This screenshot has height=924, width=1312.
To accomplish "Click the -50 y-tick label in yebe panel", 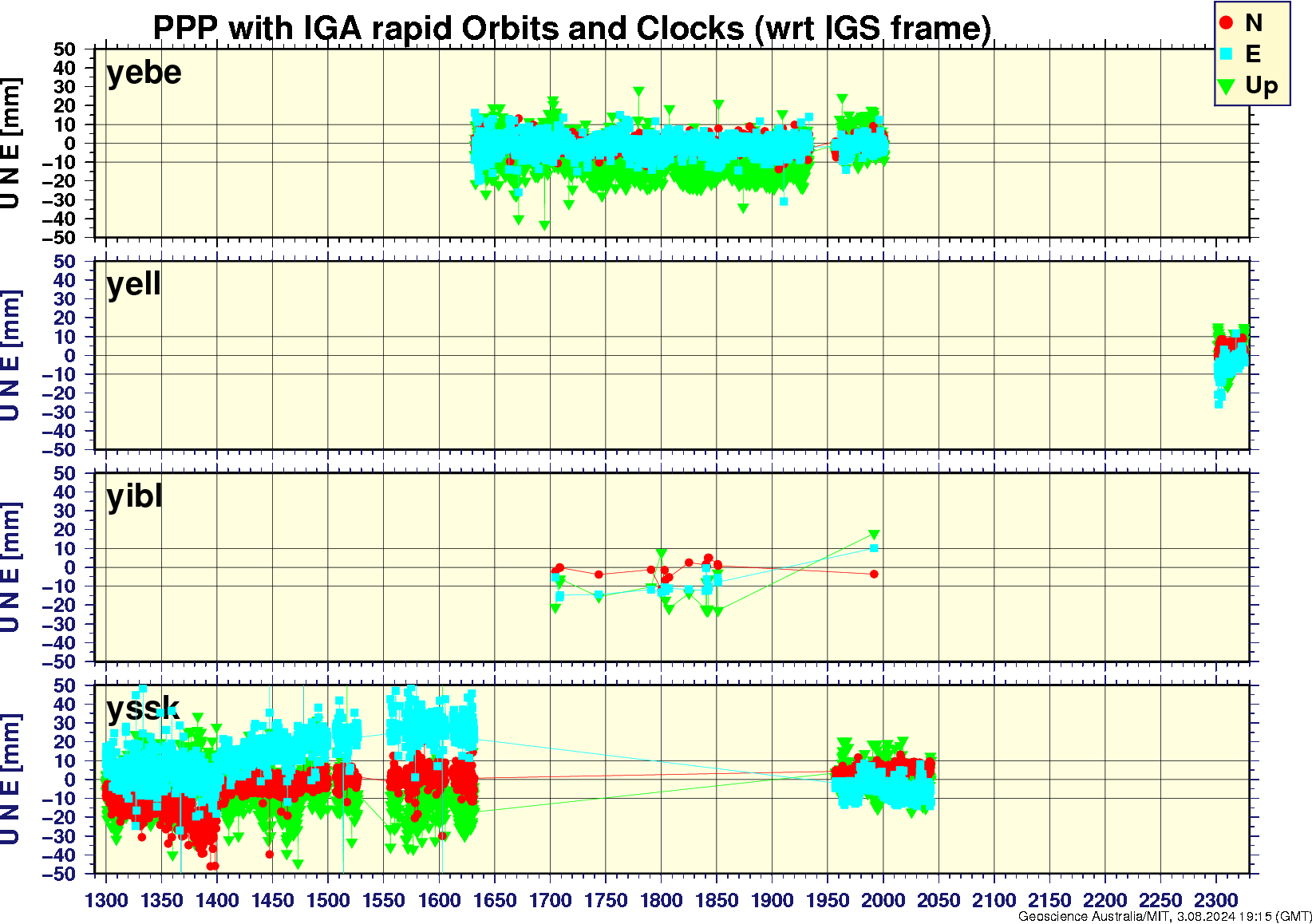I will [60, 238].
